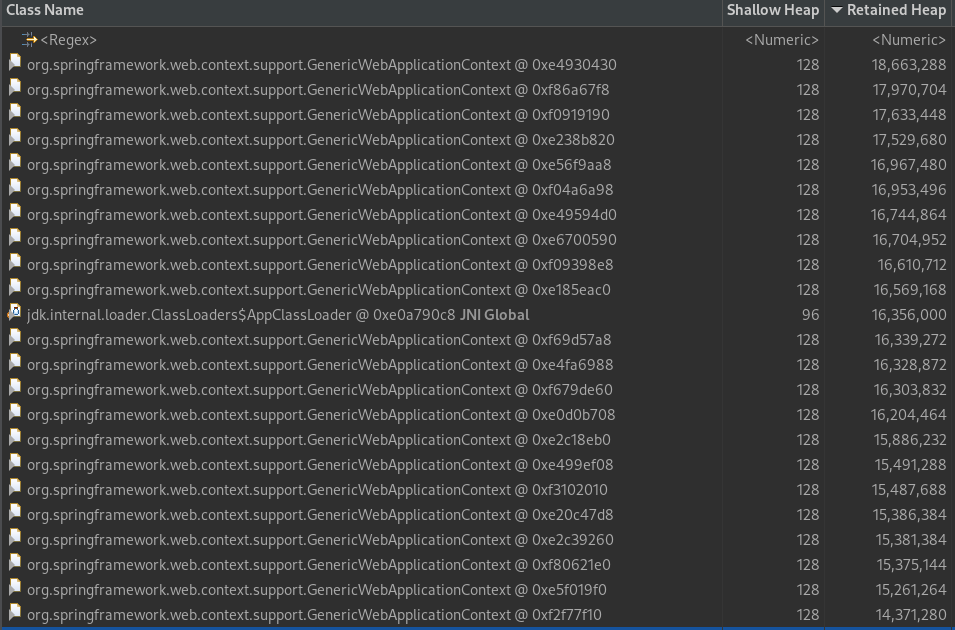This screenshot has width=955, height=630.
Task: Select the jdk.internal.loader.ClassLoaders$AppClassLoader @ 0xe0a790c8 row
Action: click(x=478, y=314)
